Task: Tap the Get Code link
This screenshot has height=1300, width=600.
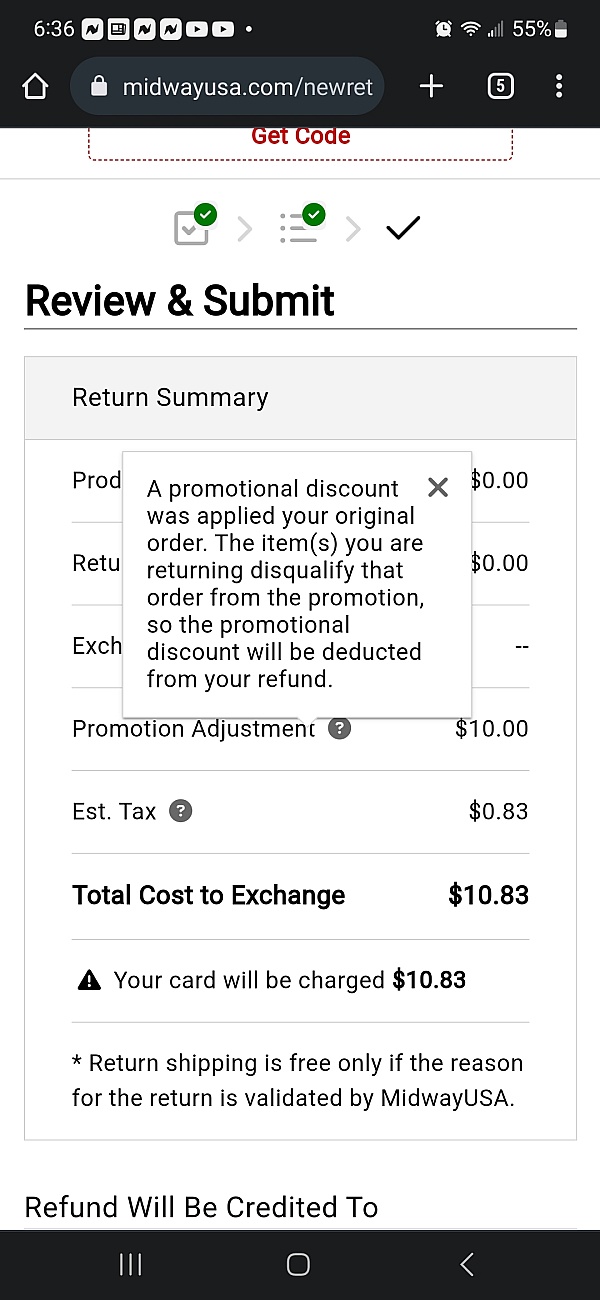Action: 301,136
